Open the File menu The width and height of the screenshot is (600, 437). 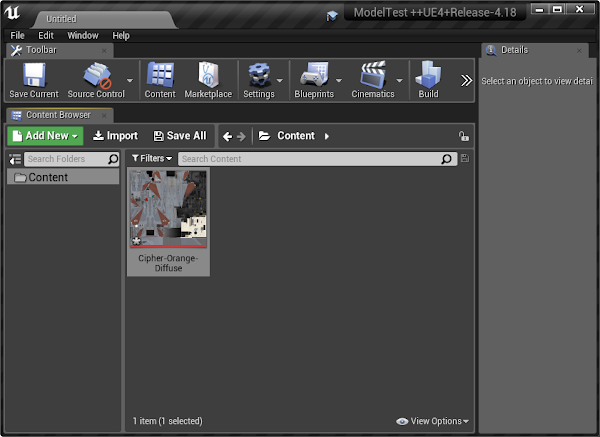(18, 36)
